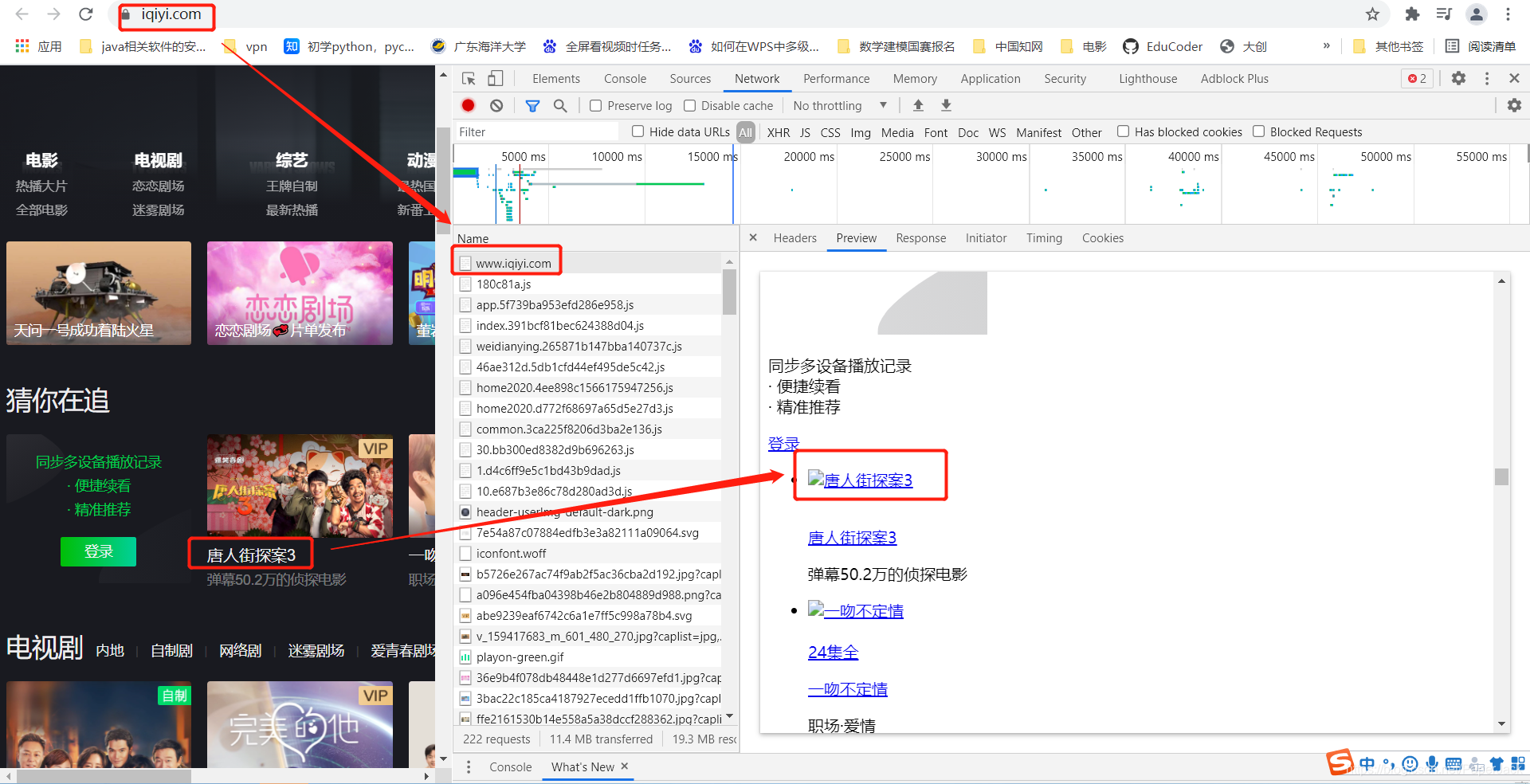Enable Disable cache option
The image size is (1530, 784).
688,105
